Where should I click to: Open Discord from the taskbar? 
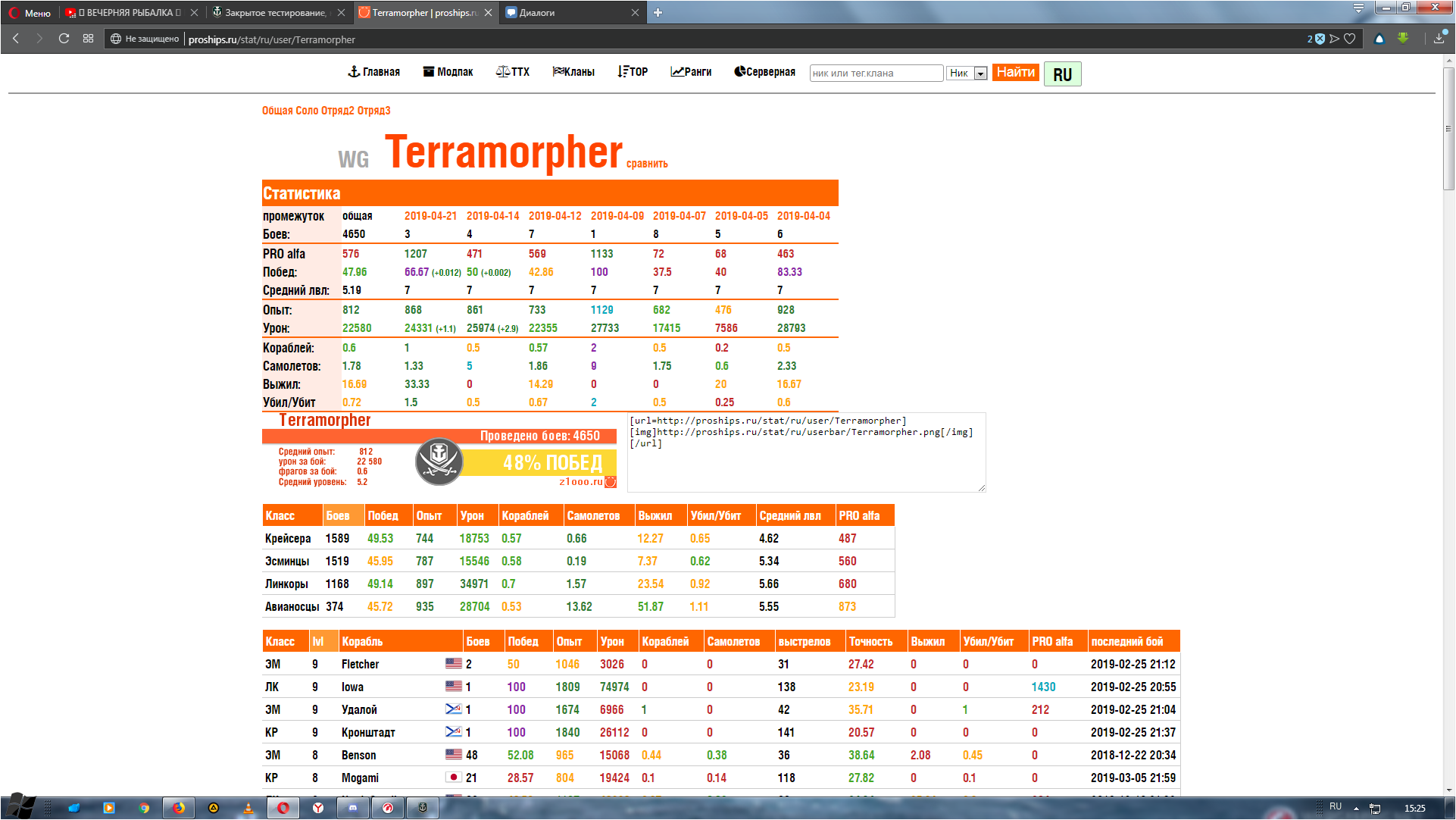point(352,808)
